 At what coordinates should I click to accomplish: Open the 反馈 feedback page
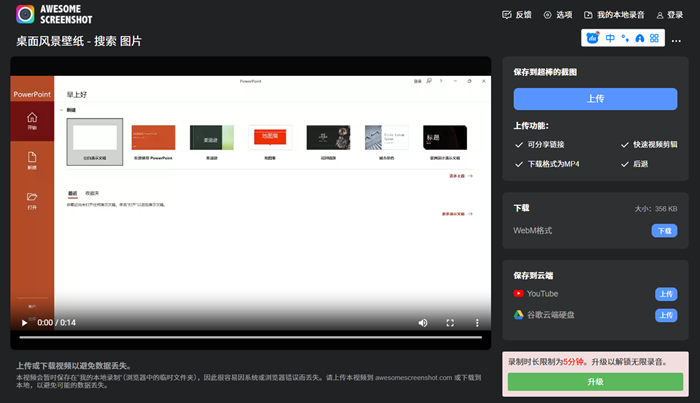click(519, 15)
